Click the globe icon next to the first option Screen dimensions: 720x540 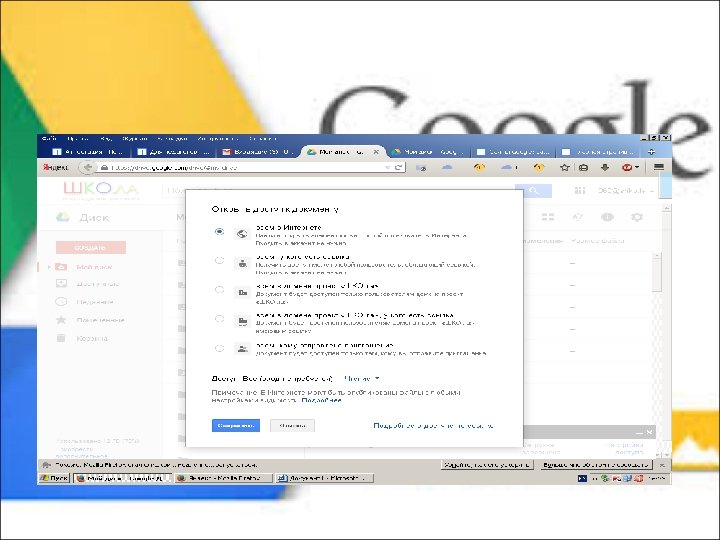tap(242, 234)
